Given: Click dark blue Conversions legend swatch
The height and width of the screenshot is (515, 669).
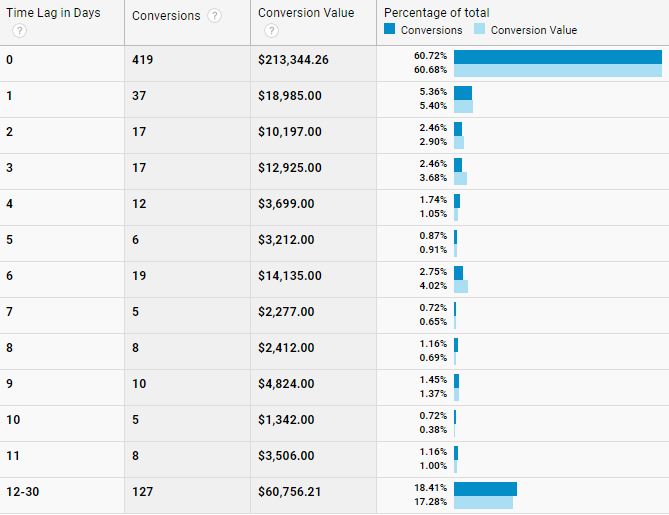Looking at the screenshot, I should point(390,30).
